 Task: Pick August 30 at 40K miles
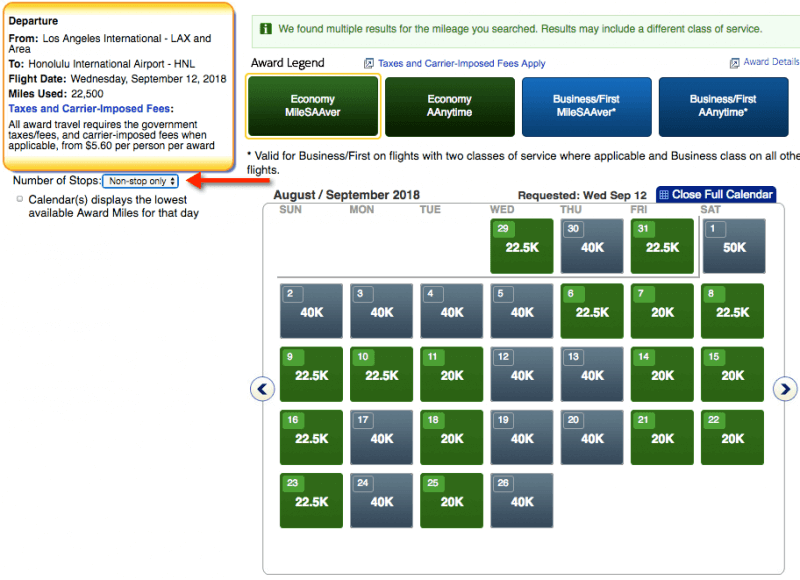coord(592,246)
